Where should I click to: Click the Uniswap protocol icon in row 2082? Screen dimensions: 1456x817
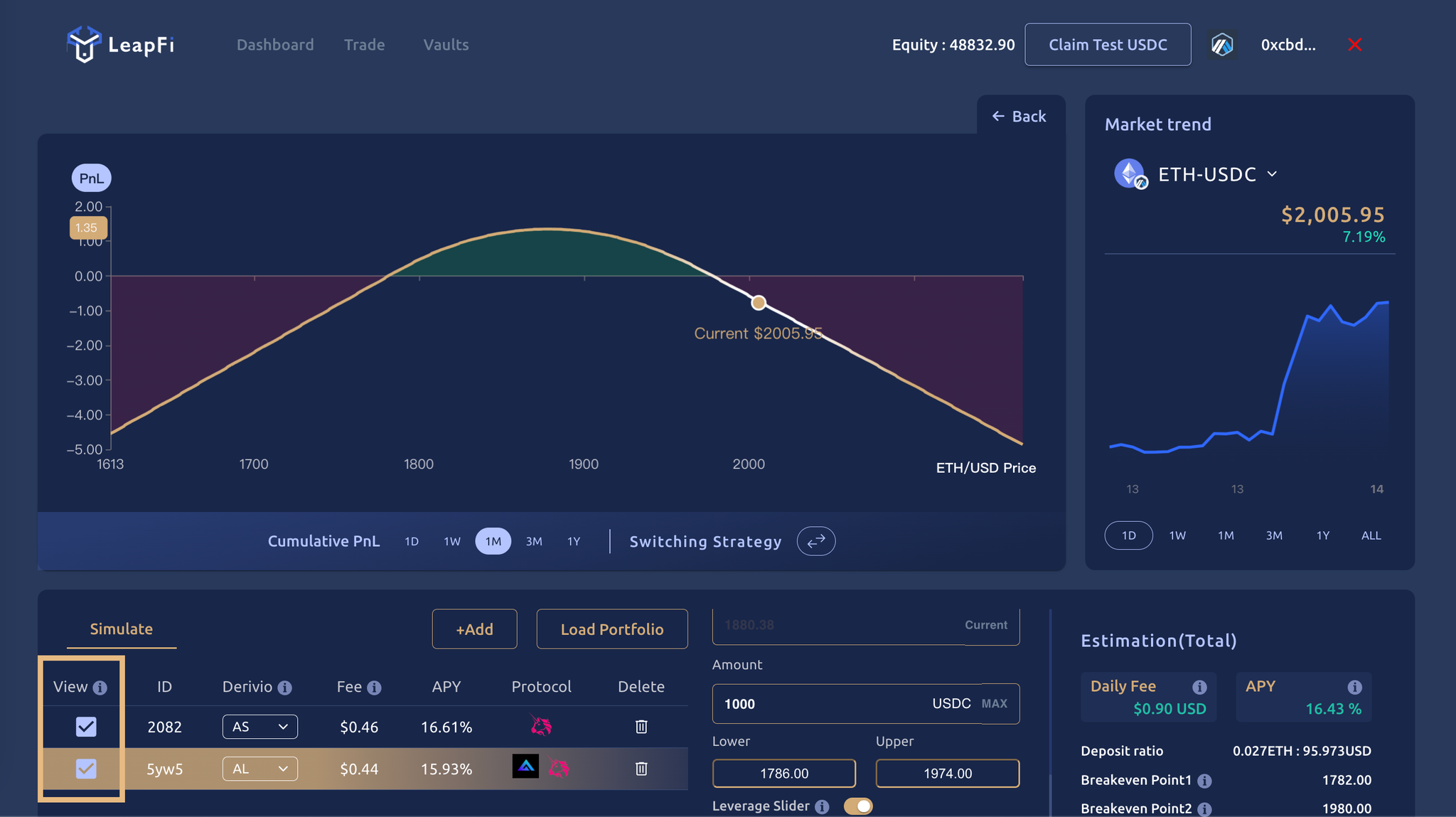coord(541,726)
